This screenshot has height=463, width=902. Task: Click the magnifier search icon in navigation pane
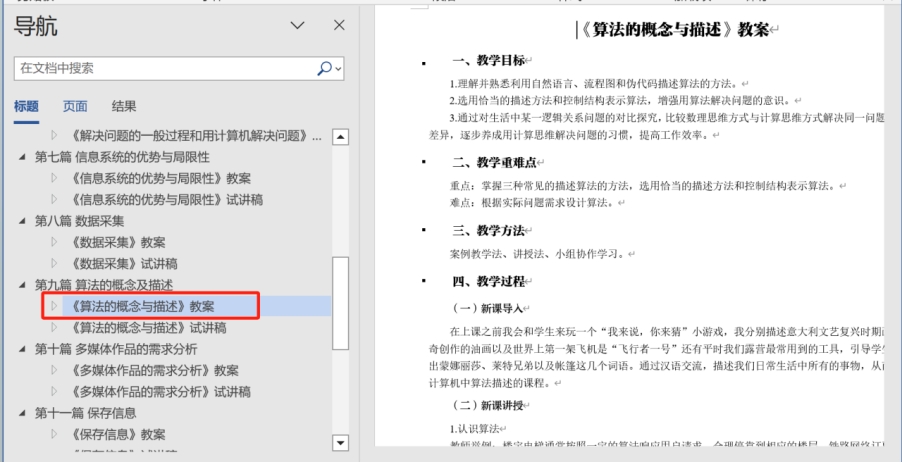(x=324, y=68)
